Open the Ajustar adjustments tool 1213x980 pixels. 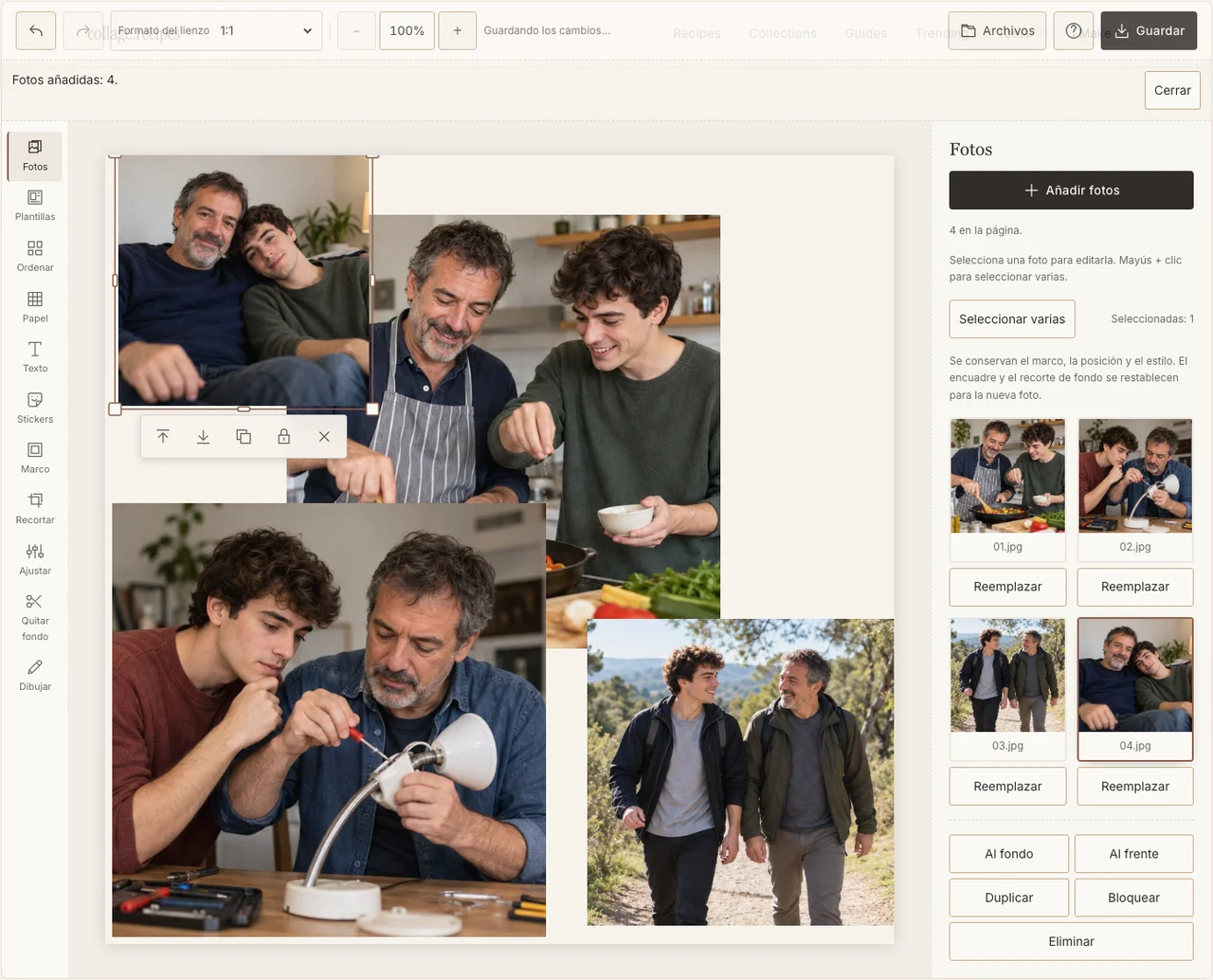(35, 560)
